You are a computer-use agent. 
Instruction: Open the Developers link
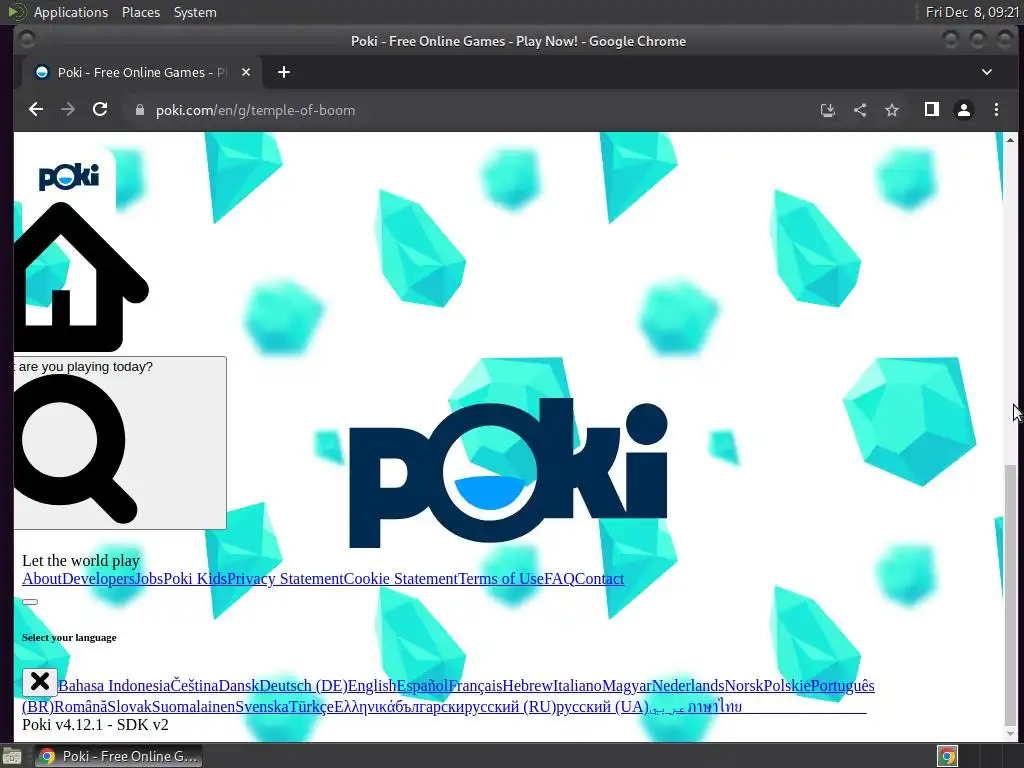pyautogui.click(x=98, y=579)
